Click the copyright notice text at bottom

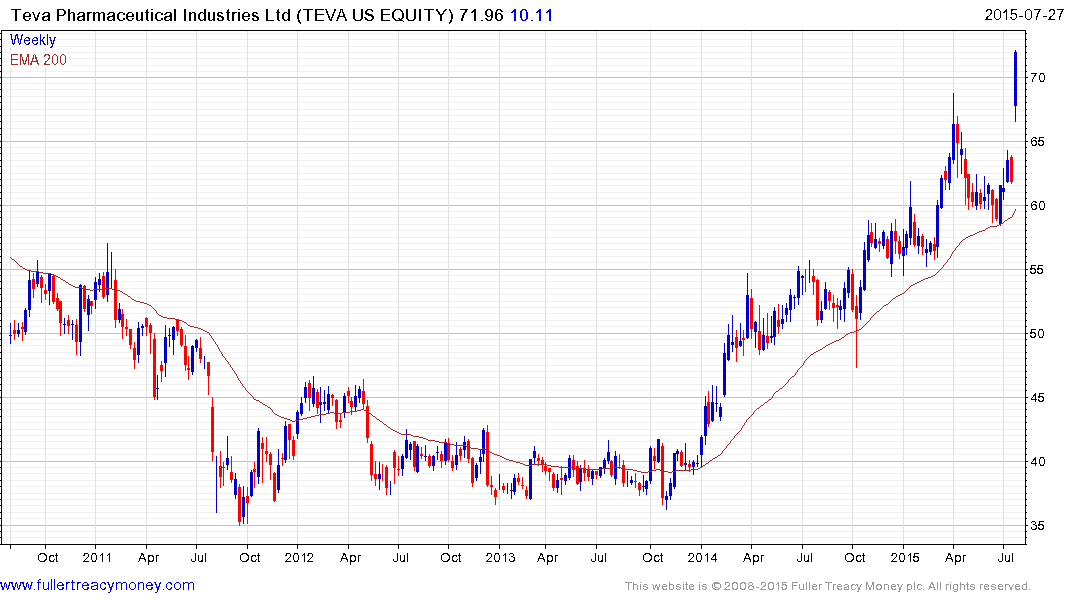828,586
